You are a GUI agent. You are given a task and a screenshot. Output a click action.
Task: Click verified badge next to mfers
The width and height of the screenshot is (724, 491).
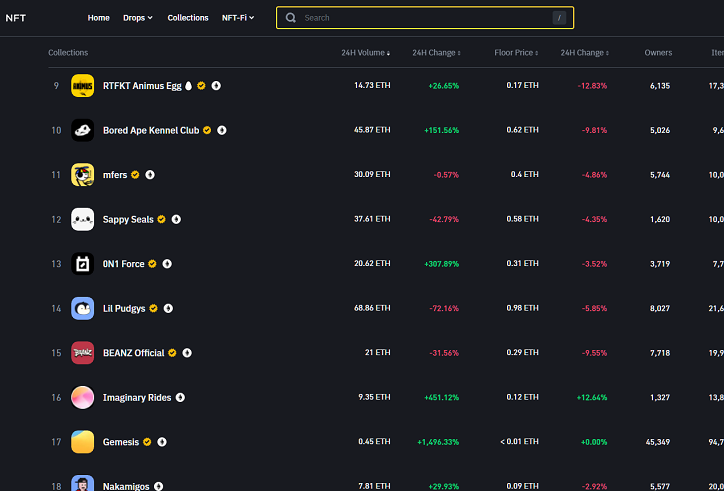click(135, 175)
